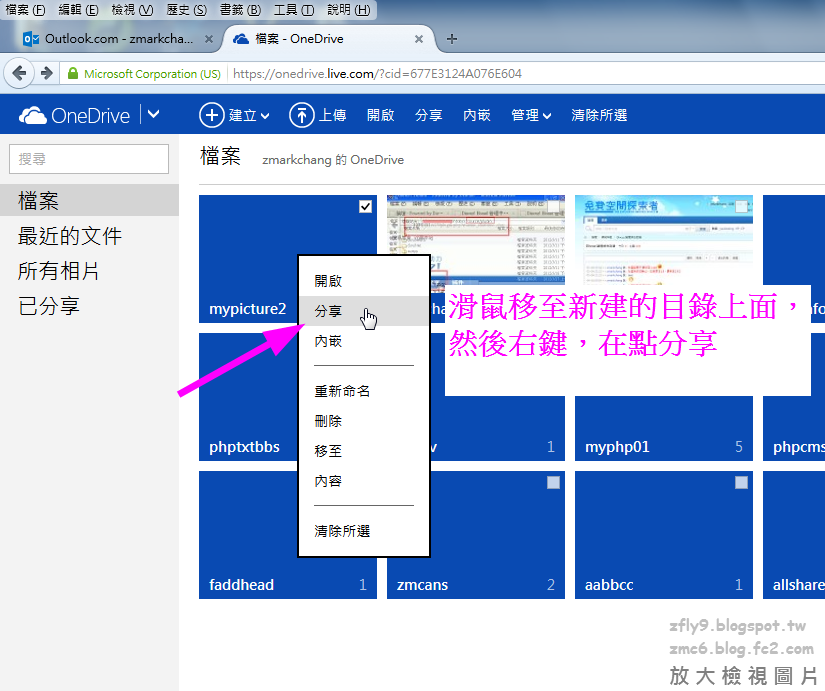Click 開啟 in the OneDrive toolbar
825x691 pixels.
[380, 115]
